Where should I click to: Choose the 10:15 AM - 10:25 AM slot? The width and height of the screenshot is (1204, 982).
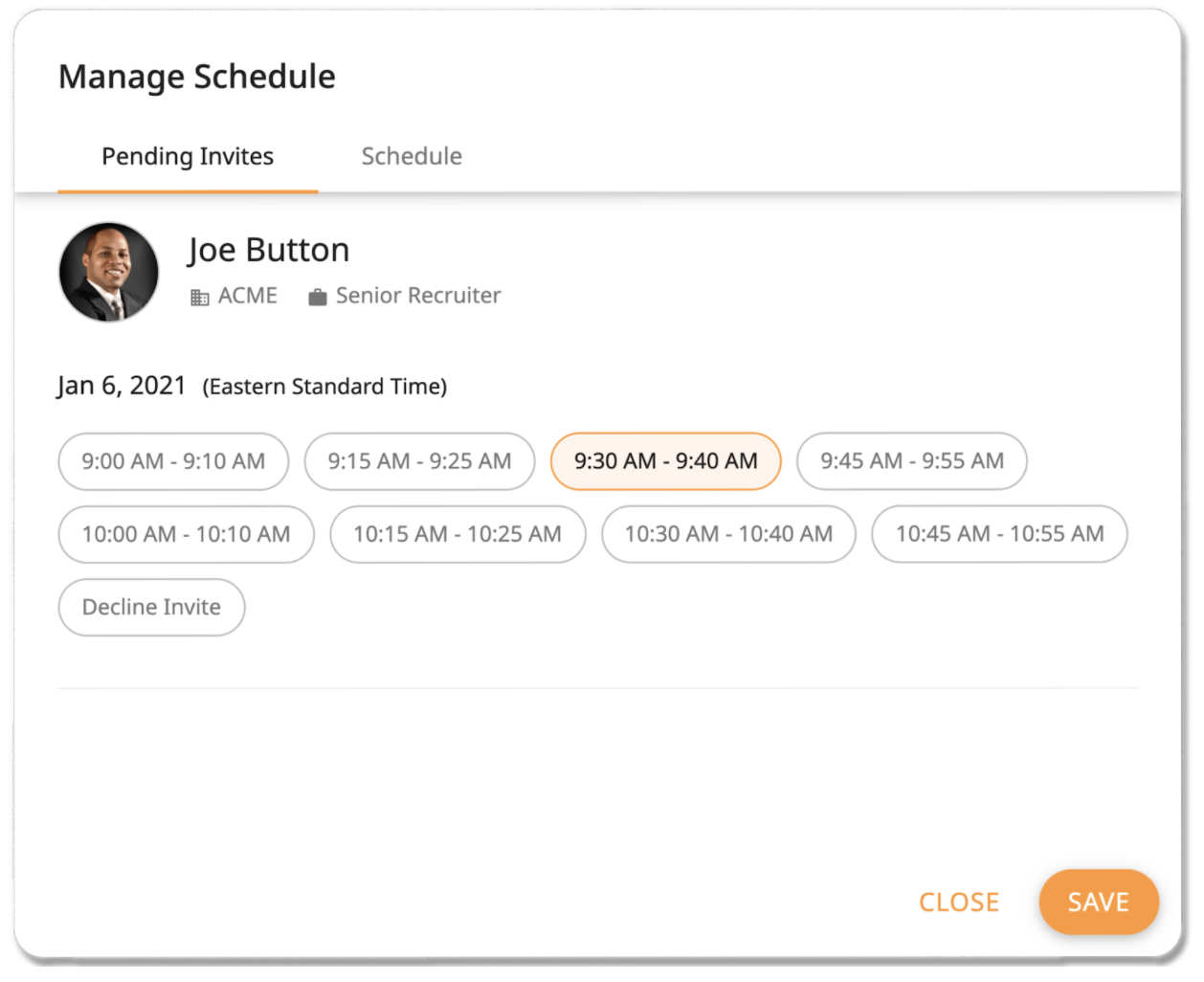point(457,534)
